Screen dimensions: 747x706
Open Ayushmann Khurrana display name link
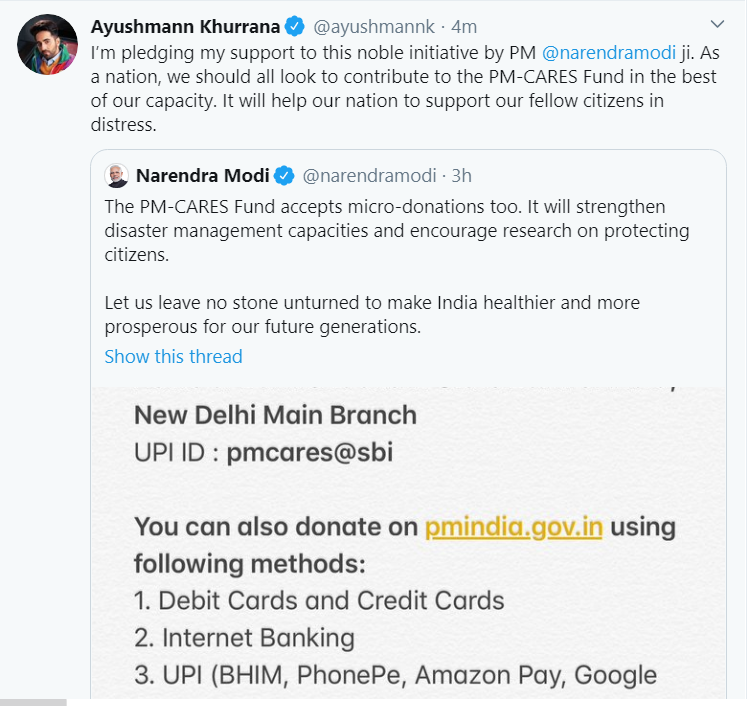(x=185, y=26)
